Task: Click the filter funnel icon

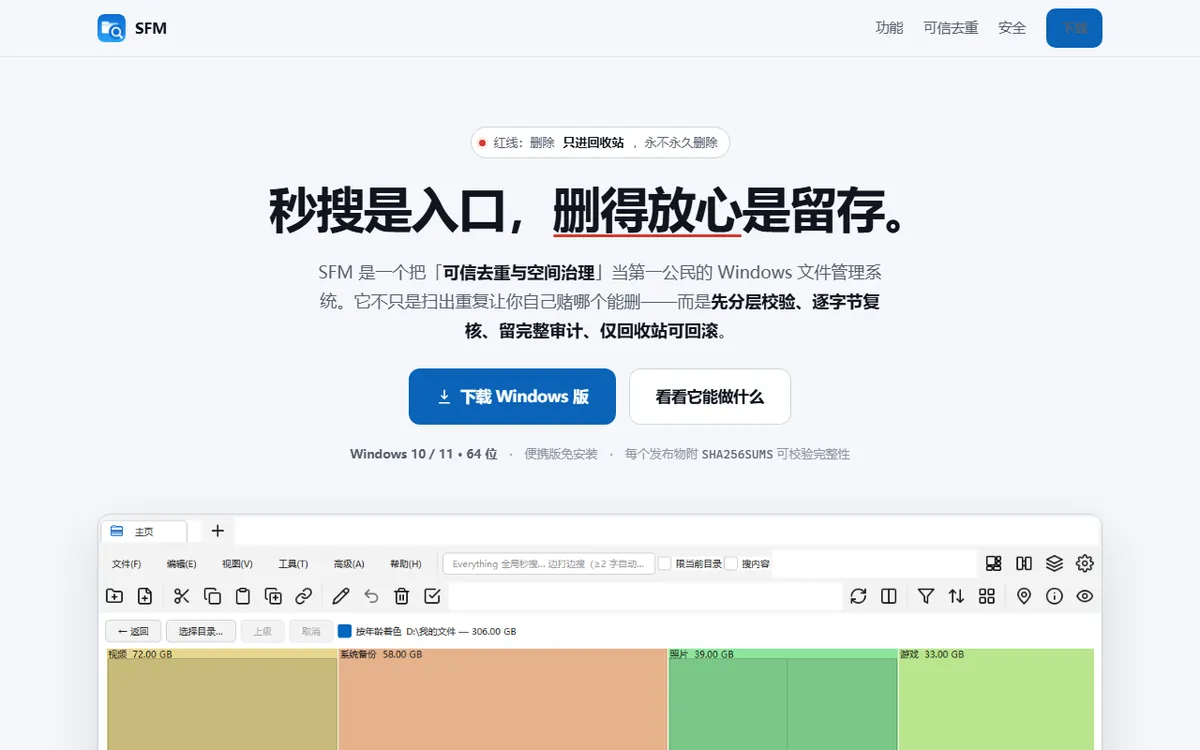Action: 926,596
